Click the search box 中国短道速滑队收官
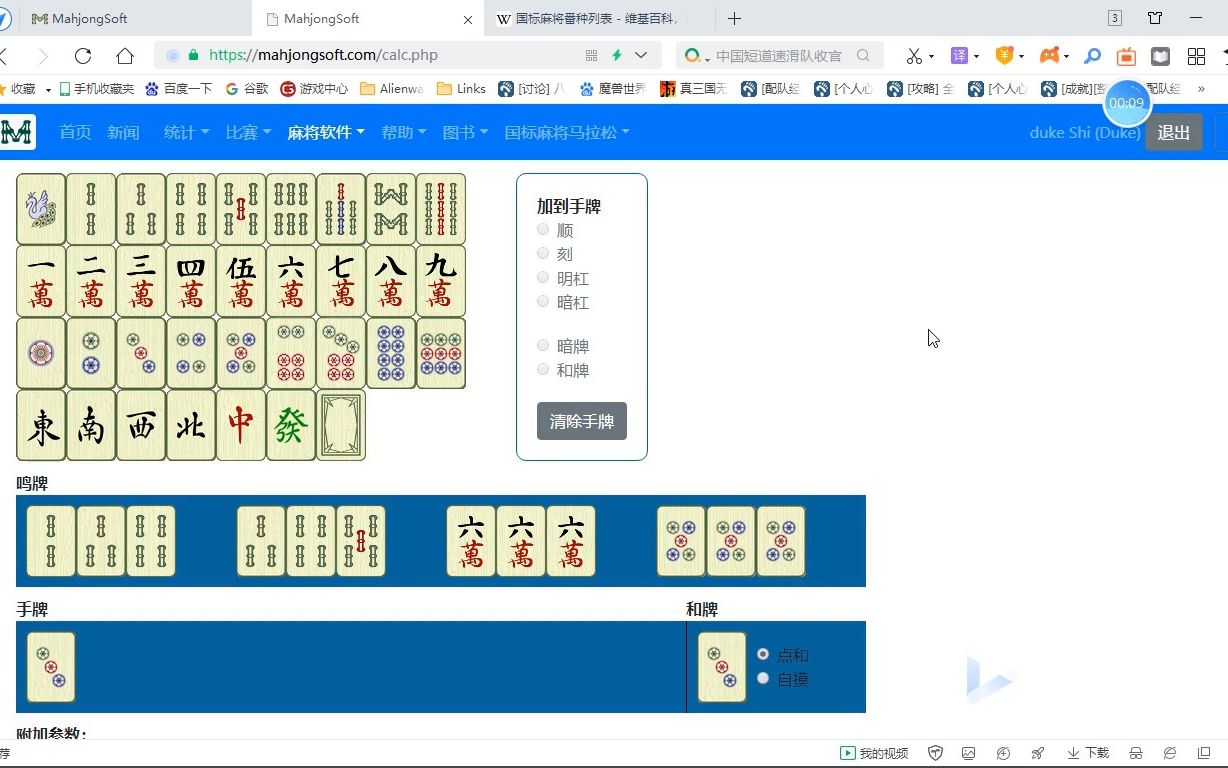The image size is (1228, 768). (779, 56)
